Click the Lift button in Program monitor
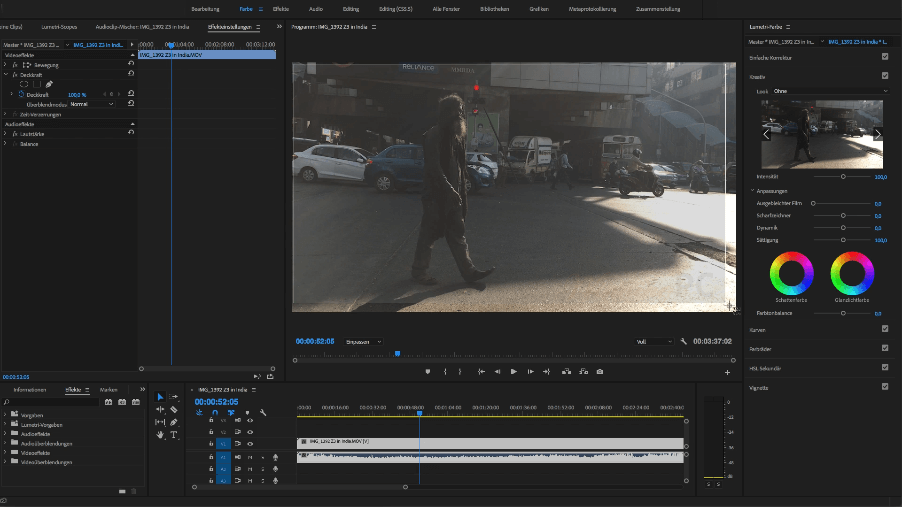This screenshot has height=507, width=902. pos(567,372)
